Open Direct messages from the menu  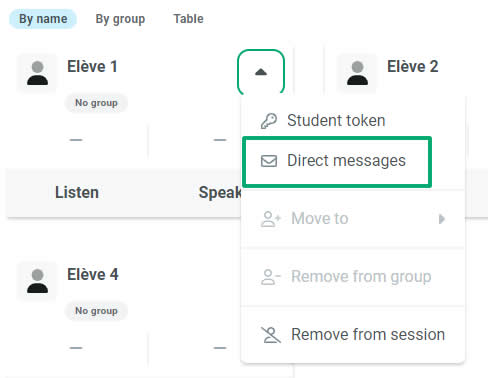(337, 161)
